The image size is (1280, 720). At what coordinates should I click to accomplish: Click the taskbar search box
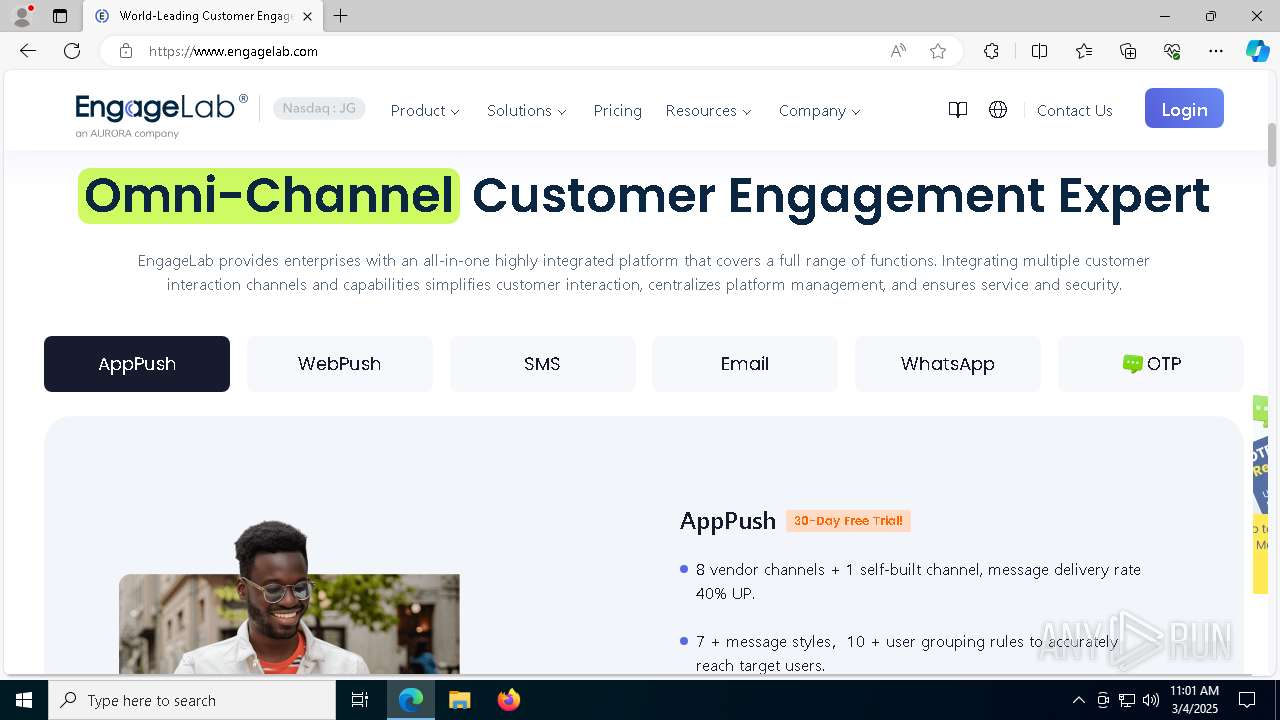(x=192, y=700)
